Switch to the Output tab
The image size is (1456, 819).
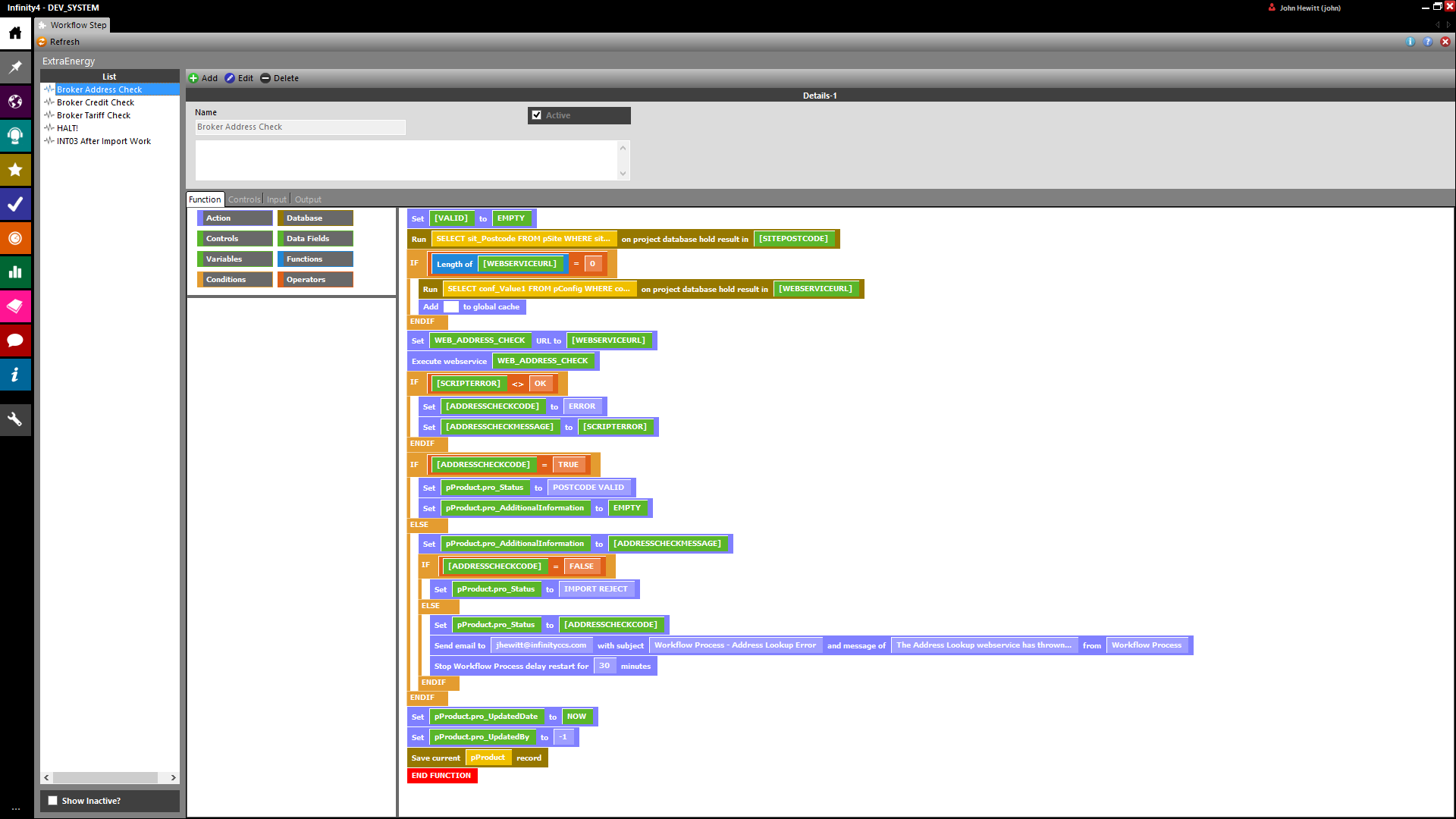(x=308, y=199)
